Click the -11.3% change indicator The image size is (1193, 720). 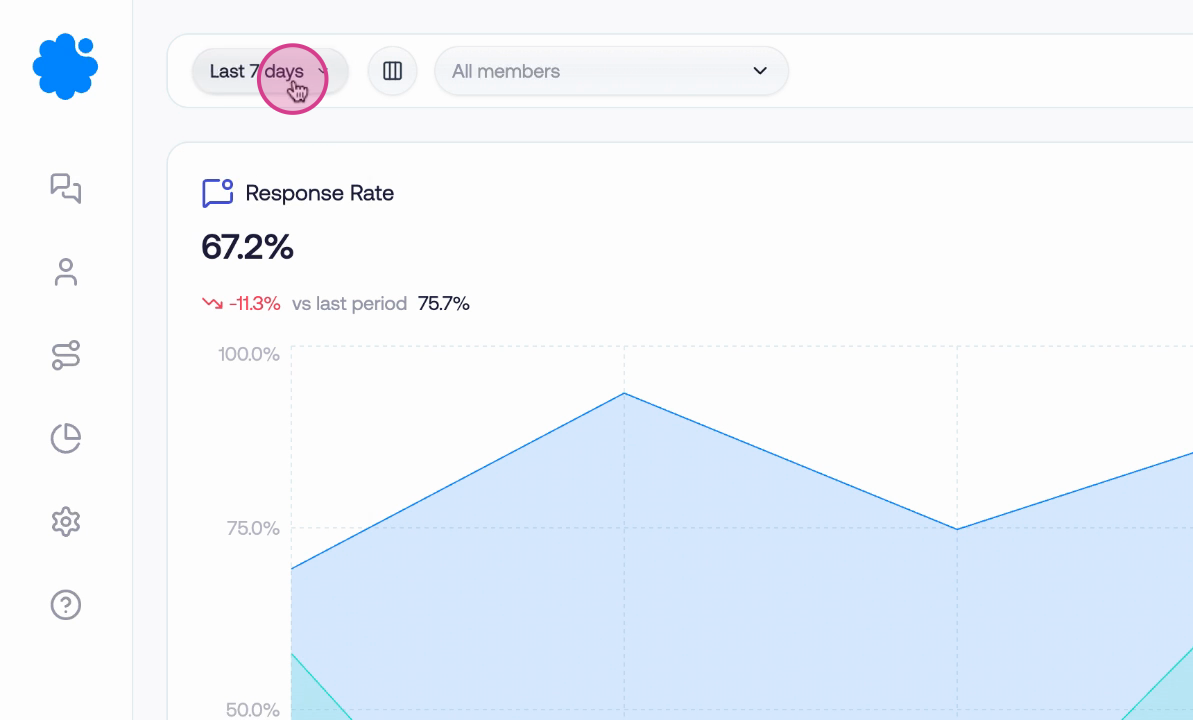[255, 304]
